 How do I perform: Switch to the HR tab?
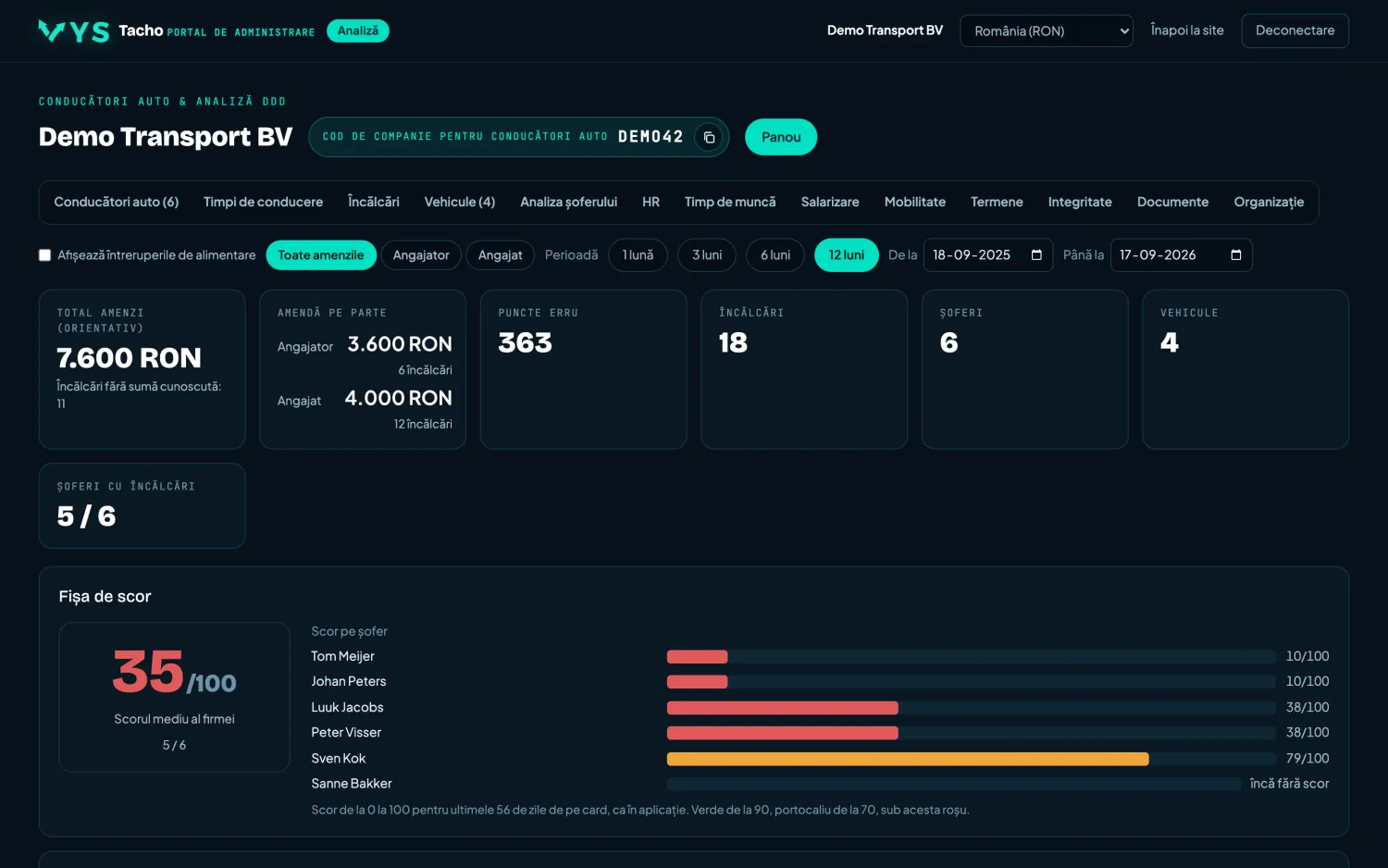[651, 202]
